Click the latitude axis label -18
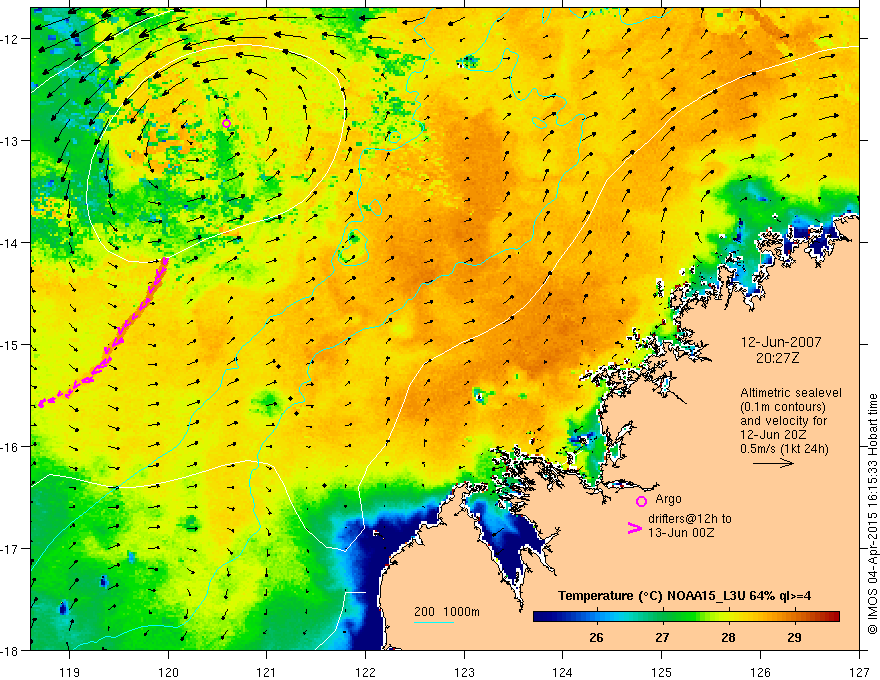 coord(11,650)
